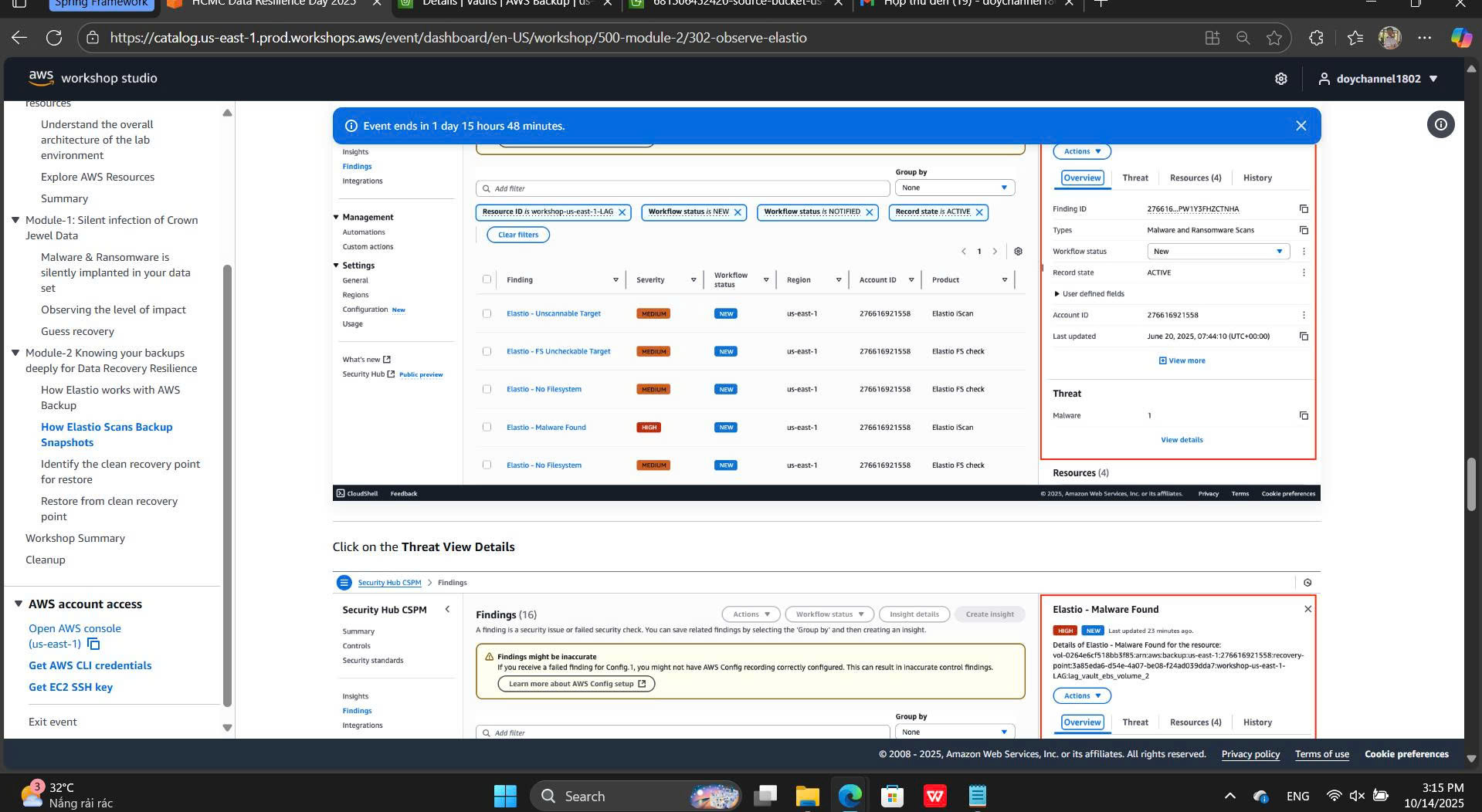Click the workshop studio settings gear icon

(x=1280, y=79)
